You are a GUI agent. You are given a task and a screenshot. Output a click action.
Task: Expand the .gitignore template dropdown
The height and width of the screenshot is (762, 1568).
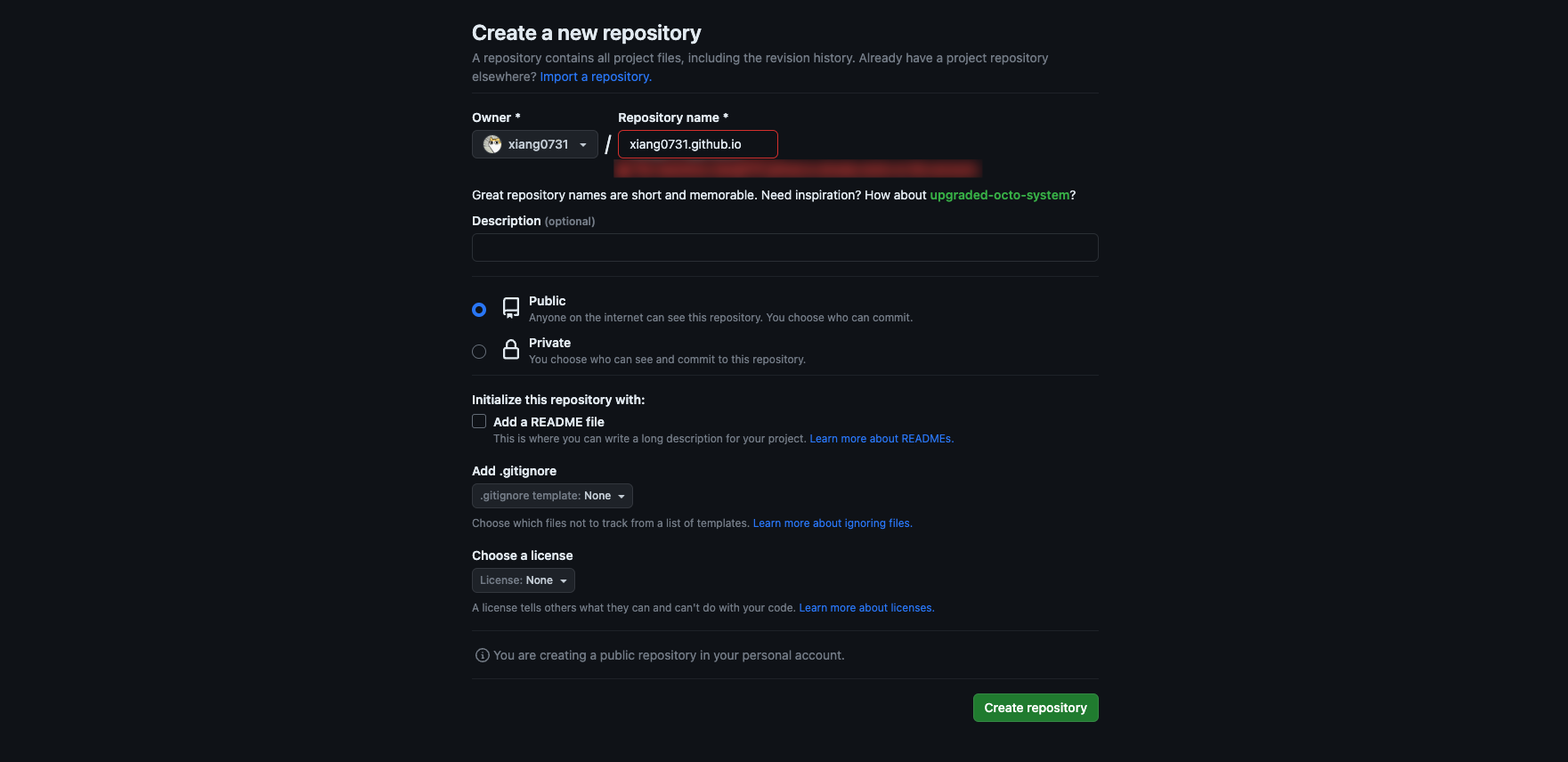552,496
